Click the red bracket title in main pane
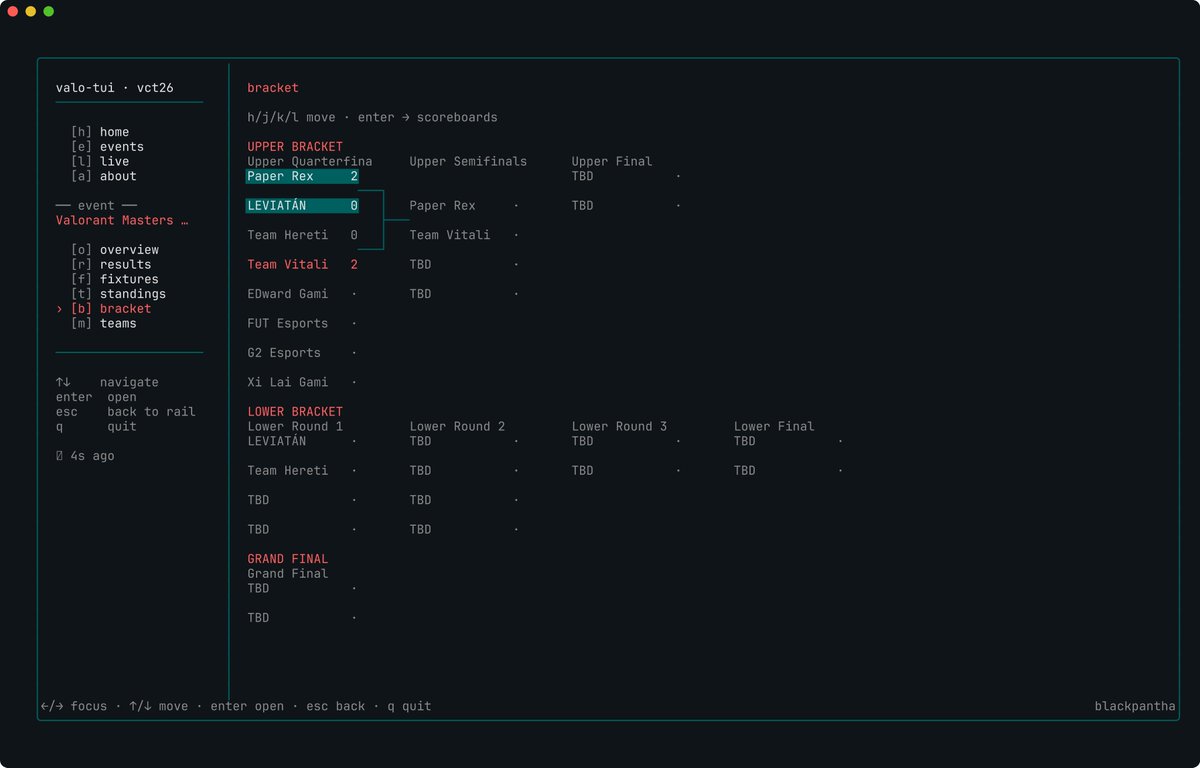Screen dimensions: 1200x768 tap(273, 88)
